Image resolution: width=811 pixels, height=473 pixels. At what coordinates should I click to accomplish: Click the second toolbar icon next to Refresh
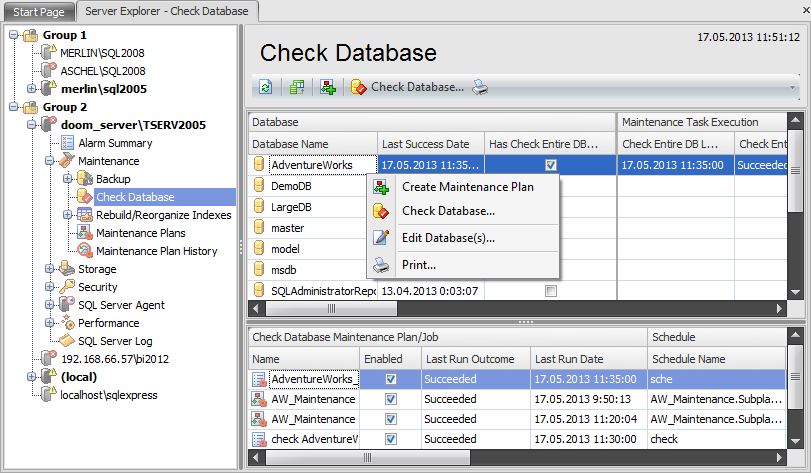(x=296, y=87)
